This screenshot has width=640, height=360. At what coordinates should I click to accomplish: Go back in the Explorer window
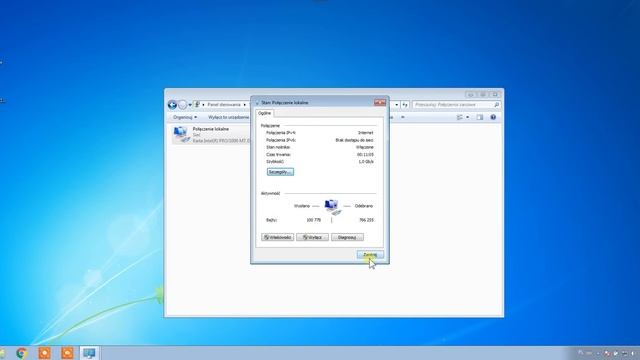(172, 105)
